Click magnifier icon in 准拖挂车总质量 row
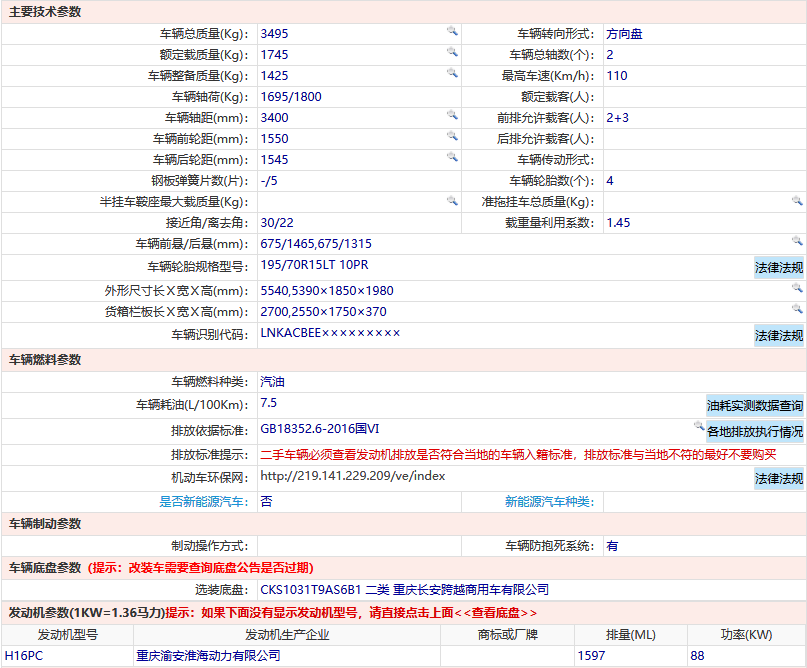Viewport: 807px width, 668px height. (797, 201)
